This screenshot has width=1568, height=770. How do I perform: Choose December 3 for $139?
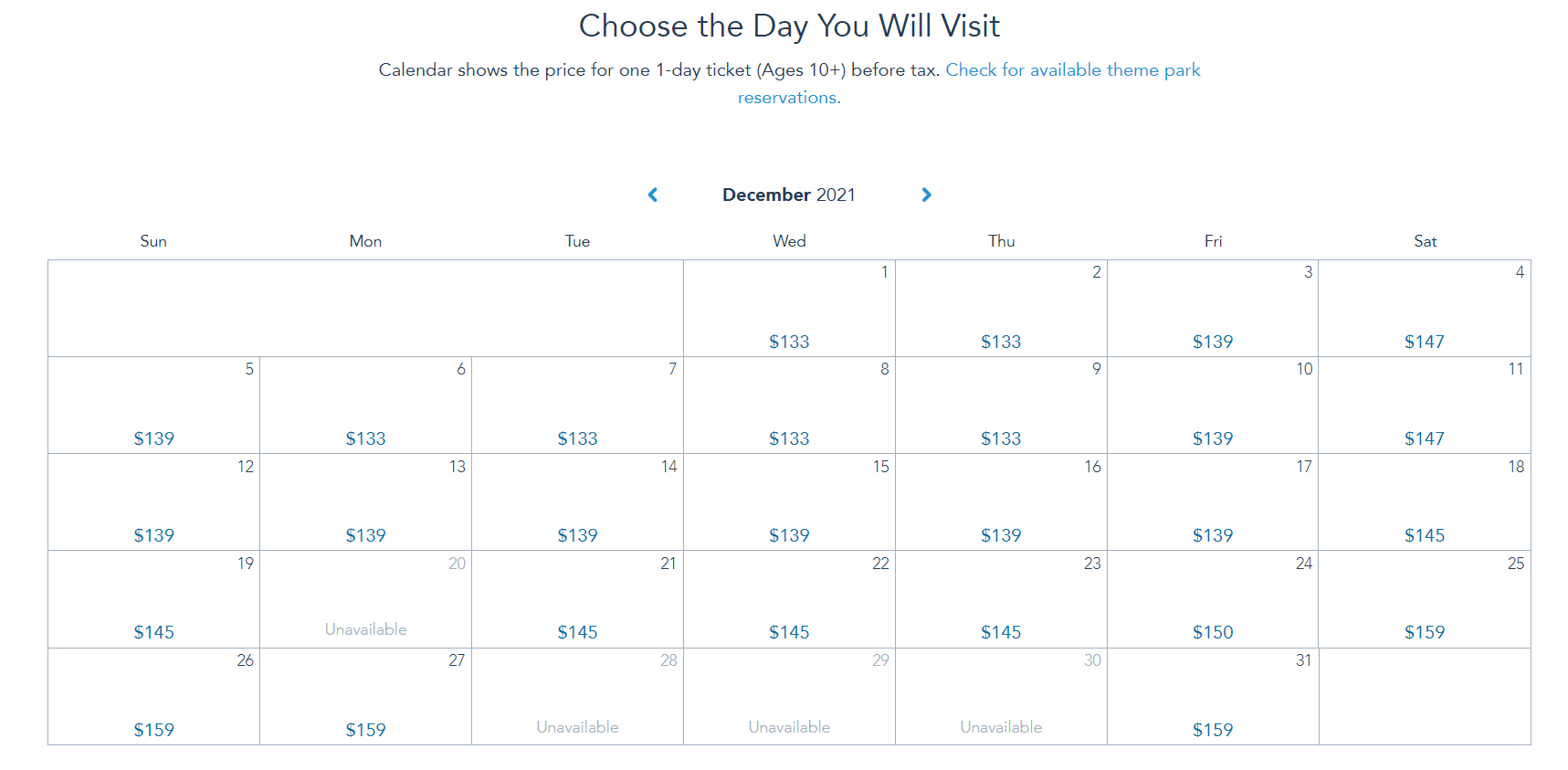(x=1213, y=309)
